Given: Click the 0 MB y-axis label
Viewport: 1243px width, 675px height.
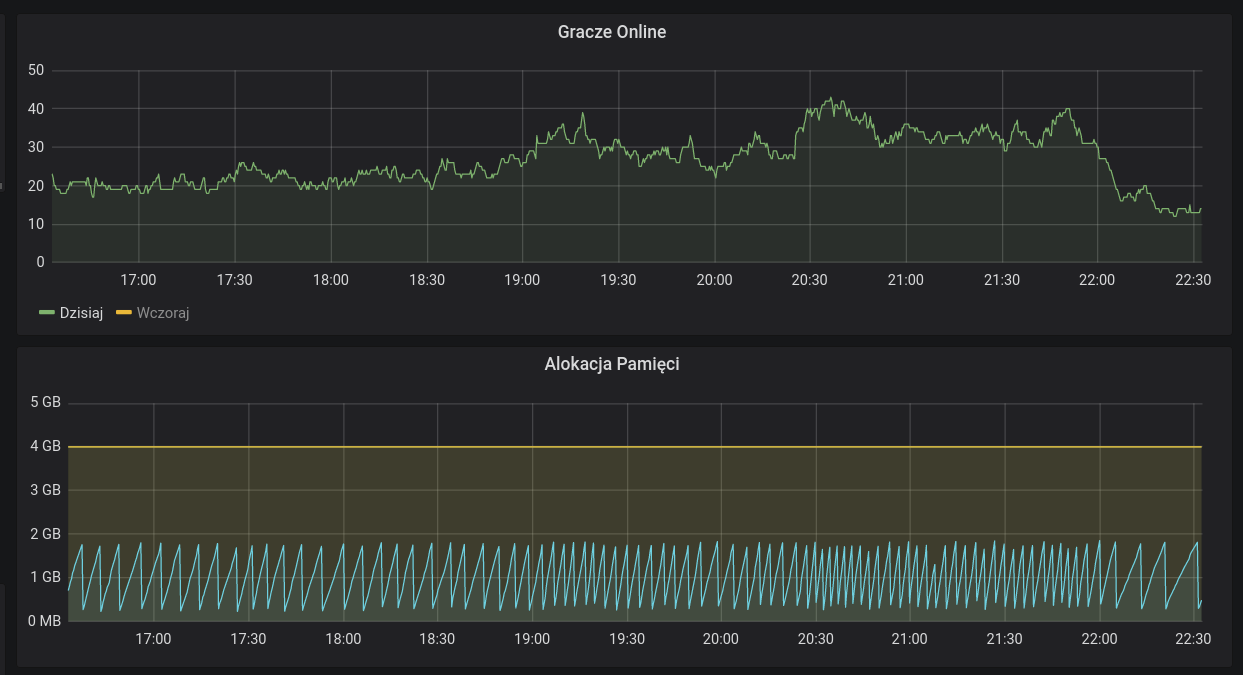Looking at the screenshot, I should click(44, 621).
